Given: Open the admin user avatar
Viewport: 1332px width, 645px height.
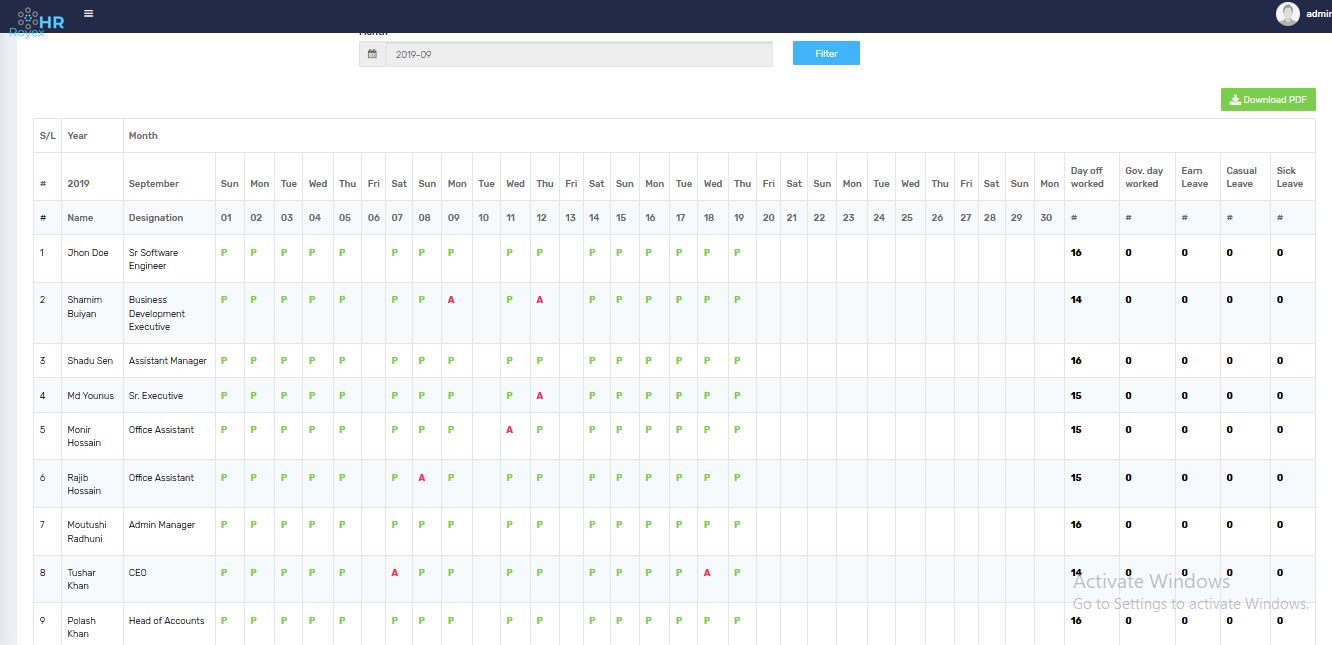Looking at the screenshot, I should 1287,14.
